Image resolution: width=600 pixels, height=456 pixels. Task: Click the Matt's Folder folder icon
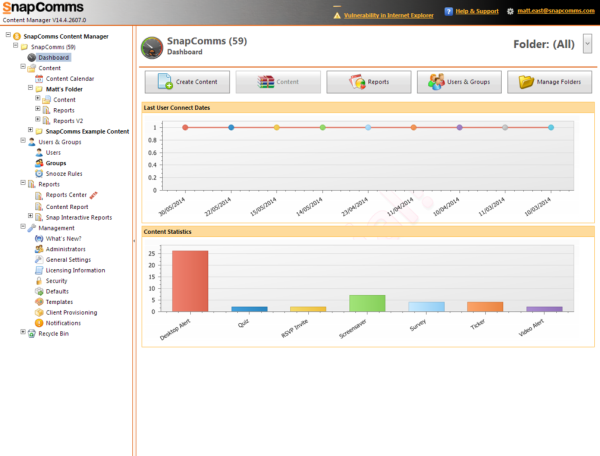[39, 90]
